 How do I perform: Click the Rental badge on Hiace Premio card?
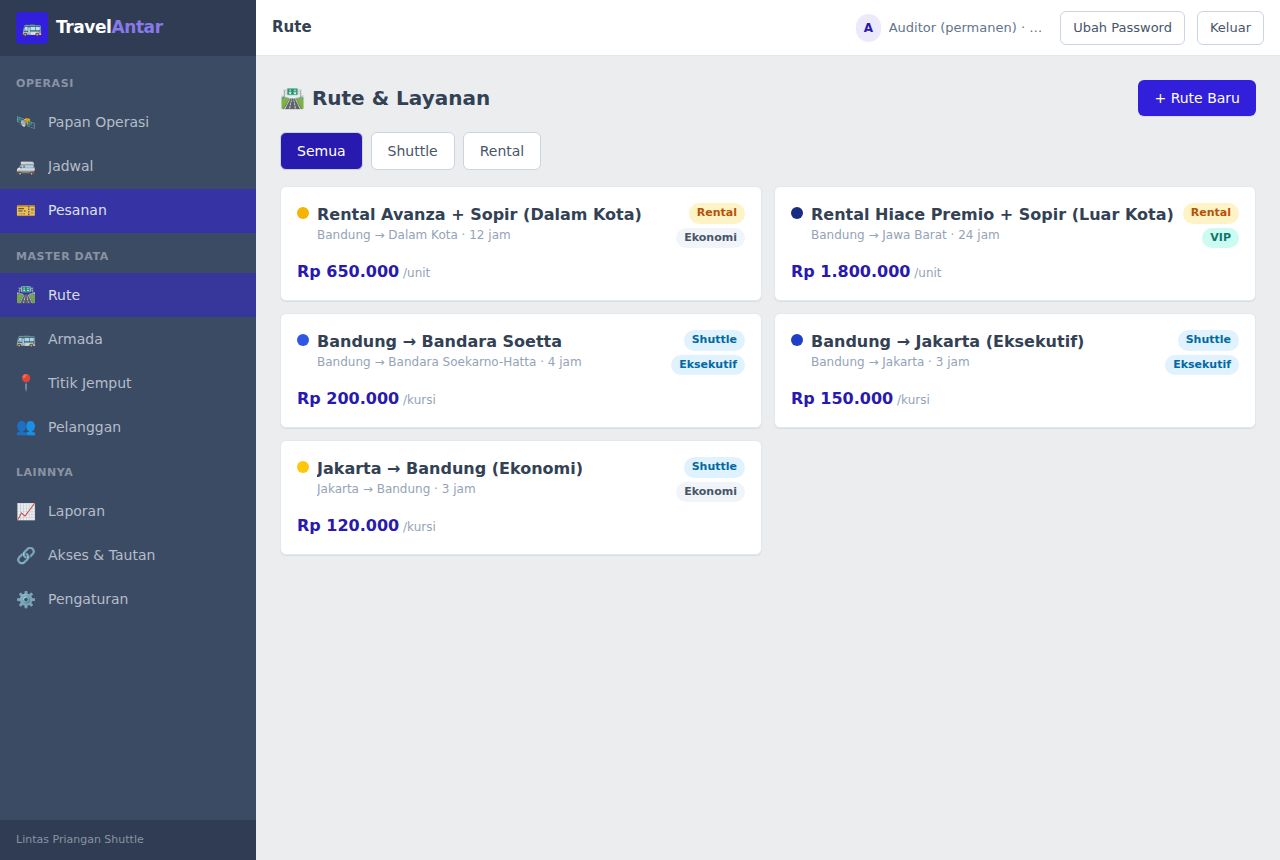[1211, 213]
